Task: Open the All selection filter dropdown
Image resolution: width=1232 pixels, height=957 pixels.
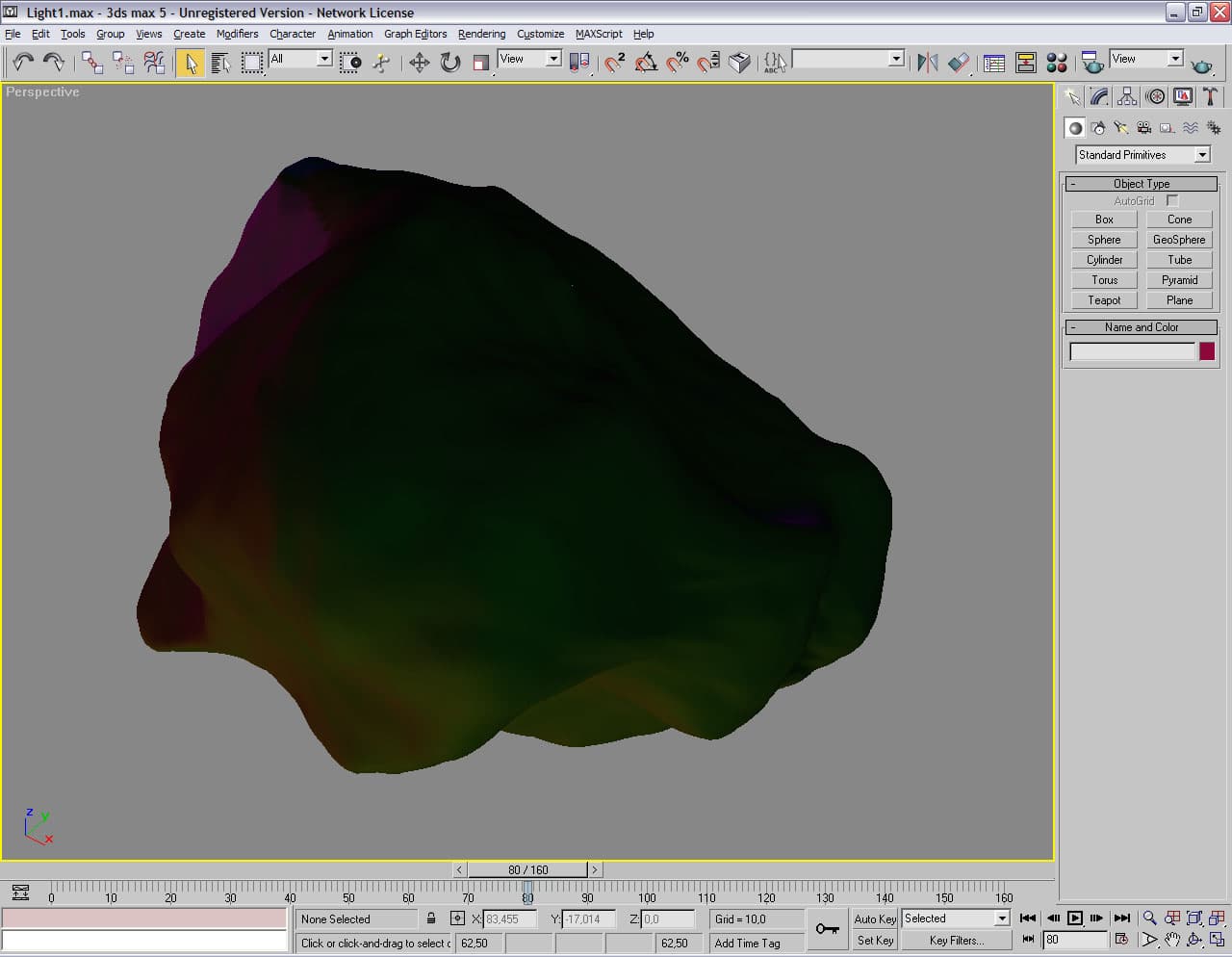Action: (324, 59)
